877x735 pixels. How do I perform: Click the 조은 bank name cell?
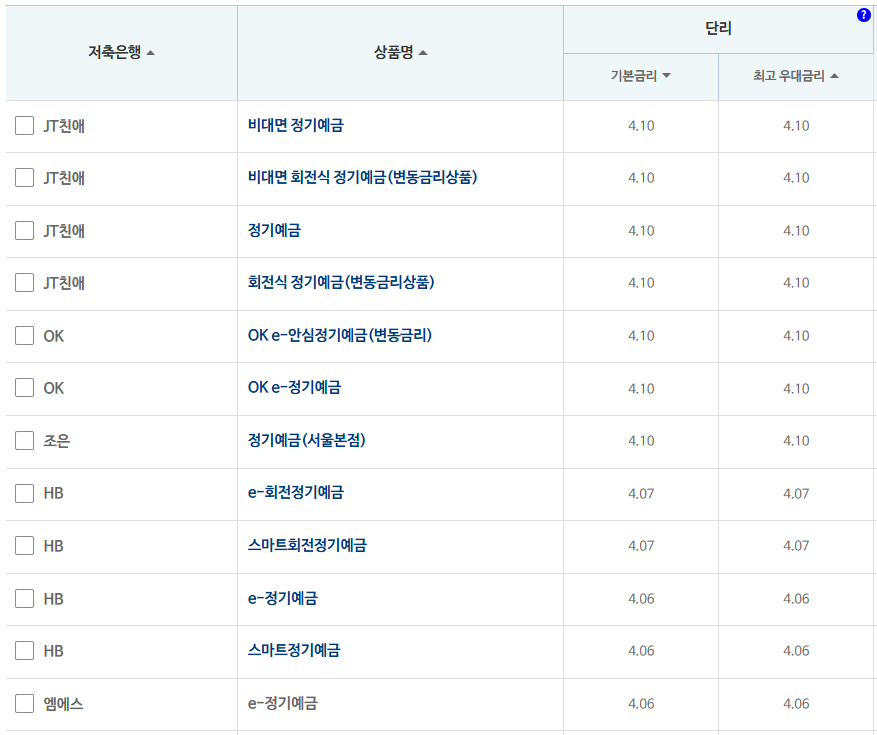coord(56,441)
